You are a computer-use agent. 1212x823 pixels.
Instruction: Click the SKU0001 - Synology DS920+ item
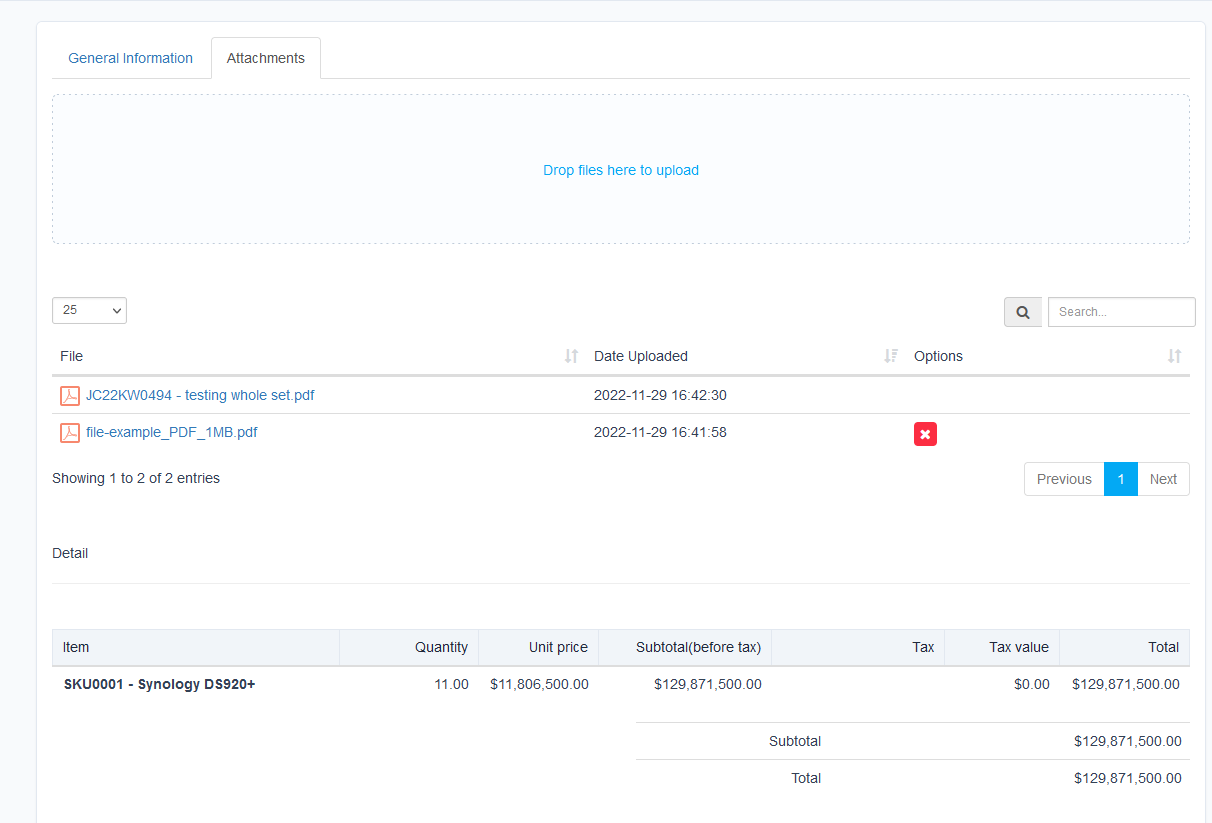click(159, 685)
